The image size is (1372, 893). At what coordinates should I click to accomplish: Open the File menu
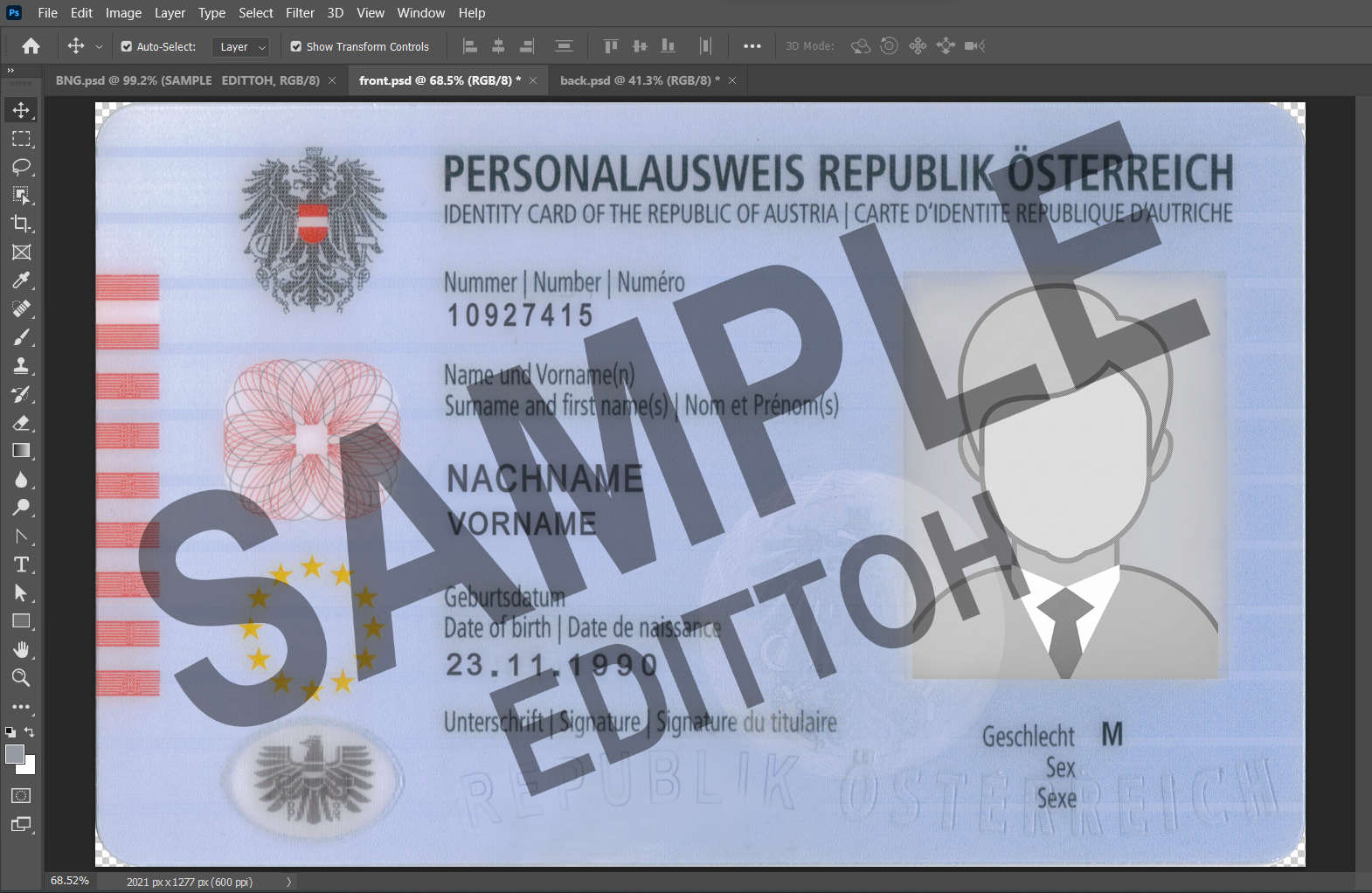(x=48, y=13)
